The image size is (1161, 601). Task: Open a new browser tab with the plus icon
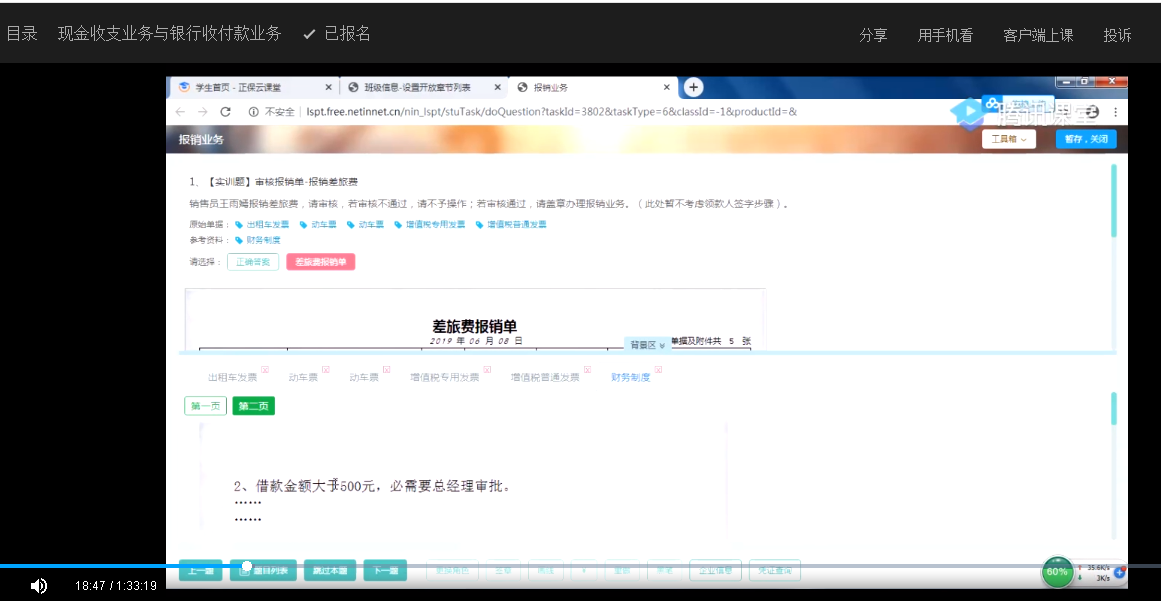click(x=694, y=88)
